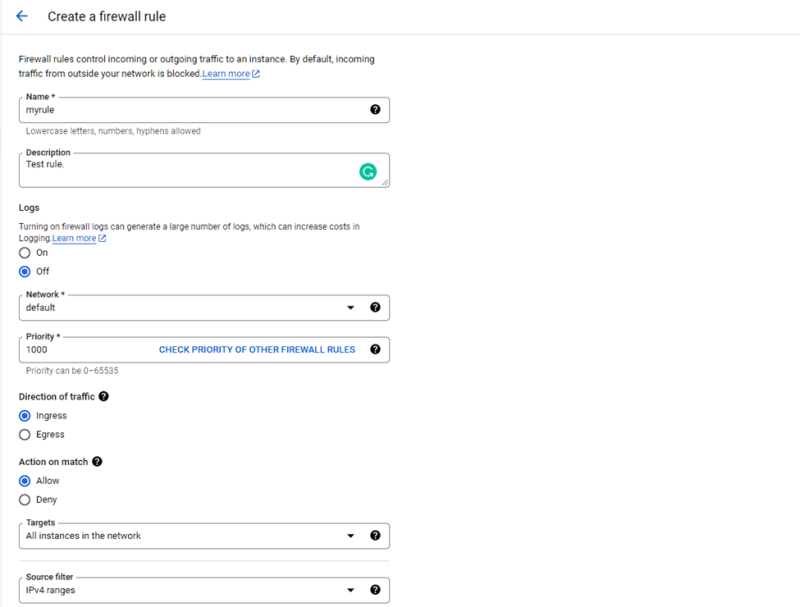Viewport: 800px width, 607px height.
Task: Click the resize handle of Description box
Action: point(385,183)
